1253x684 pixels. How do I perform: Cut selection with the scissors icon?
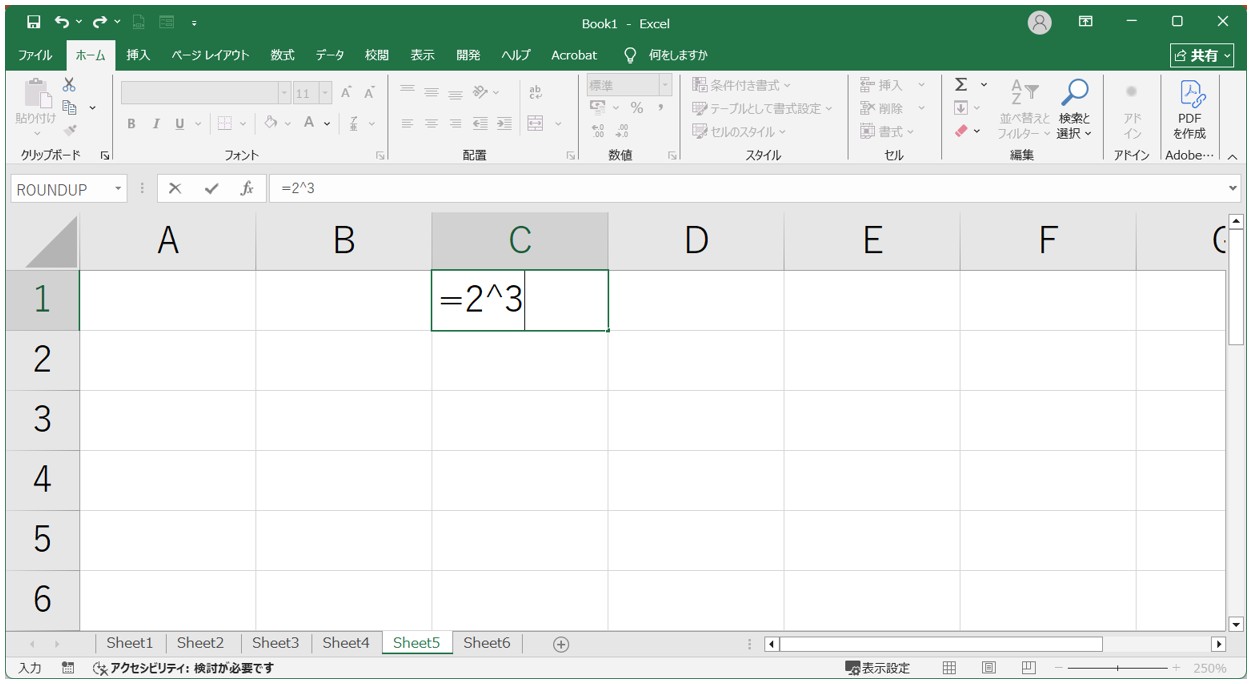point(69,85)
